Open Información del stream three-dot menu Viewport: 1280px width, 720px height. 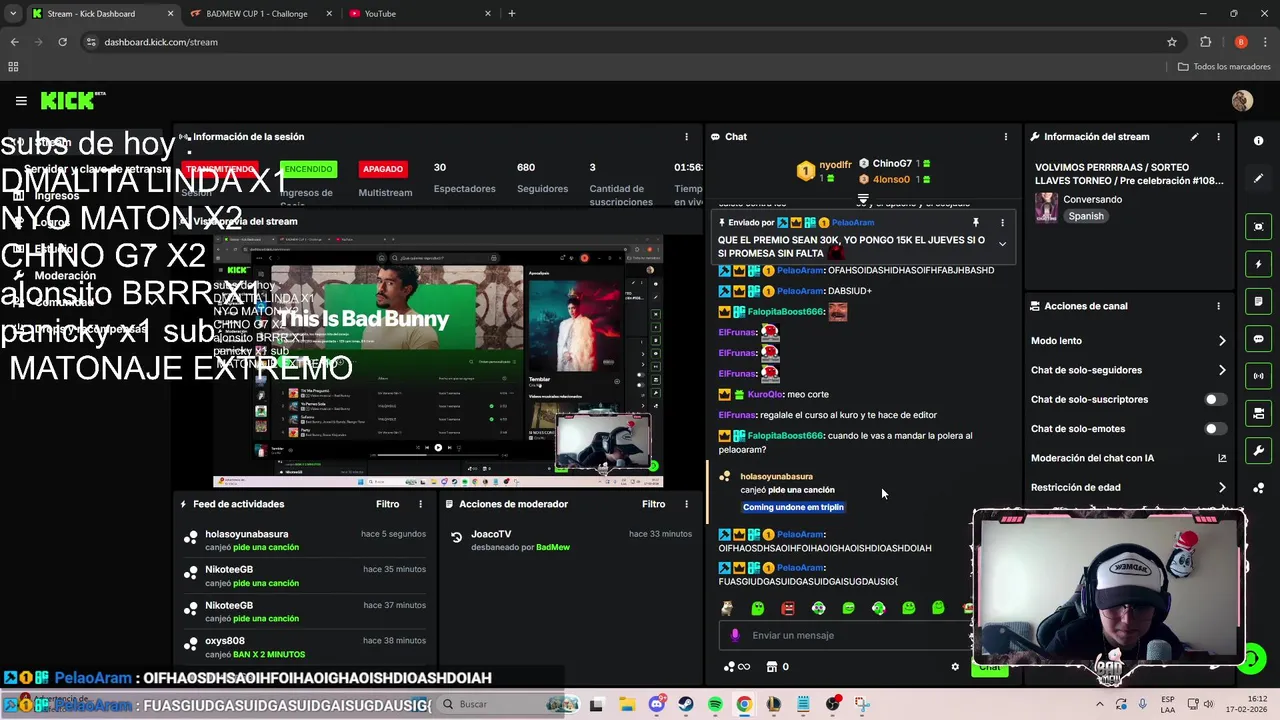point(1218,137)
